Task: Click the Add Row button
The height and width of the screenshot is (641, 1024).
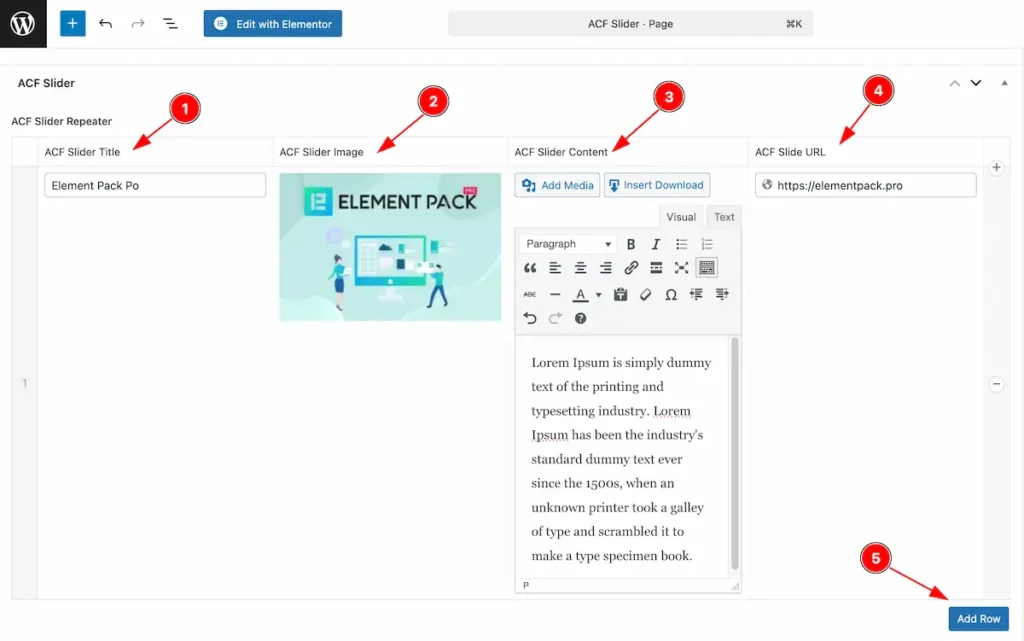Action: coord(978,619)
